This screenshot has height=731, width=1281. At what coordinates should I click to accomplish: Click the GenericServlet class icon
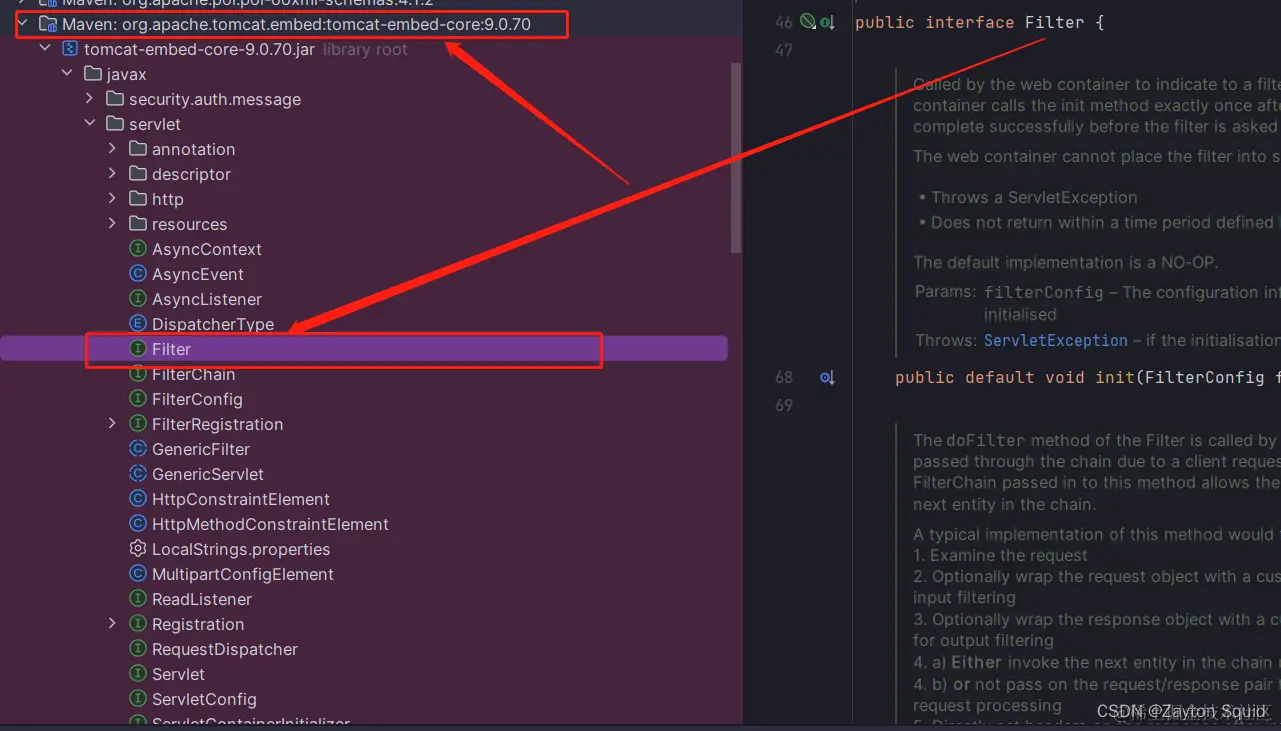coord(138,473)
